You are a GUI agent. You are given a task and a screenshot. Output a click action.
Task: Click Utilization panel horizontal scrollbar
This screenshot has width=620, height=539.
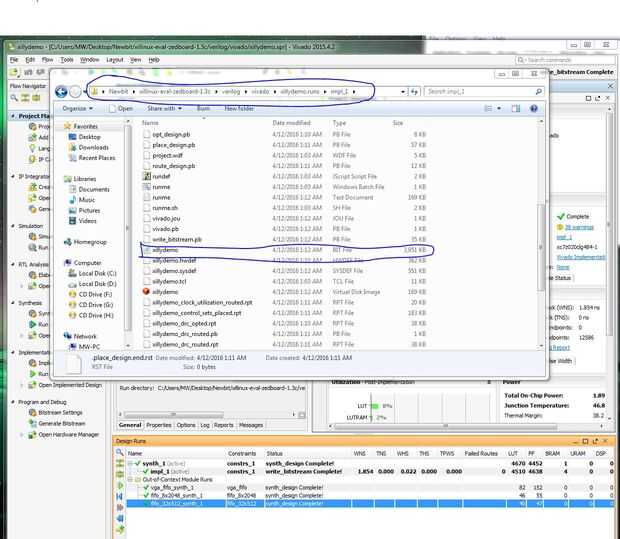click(445, 426)
